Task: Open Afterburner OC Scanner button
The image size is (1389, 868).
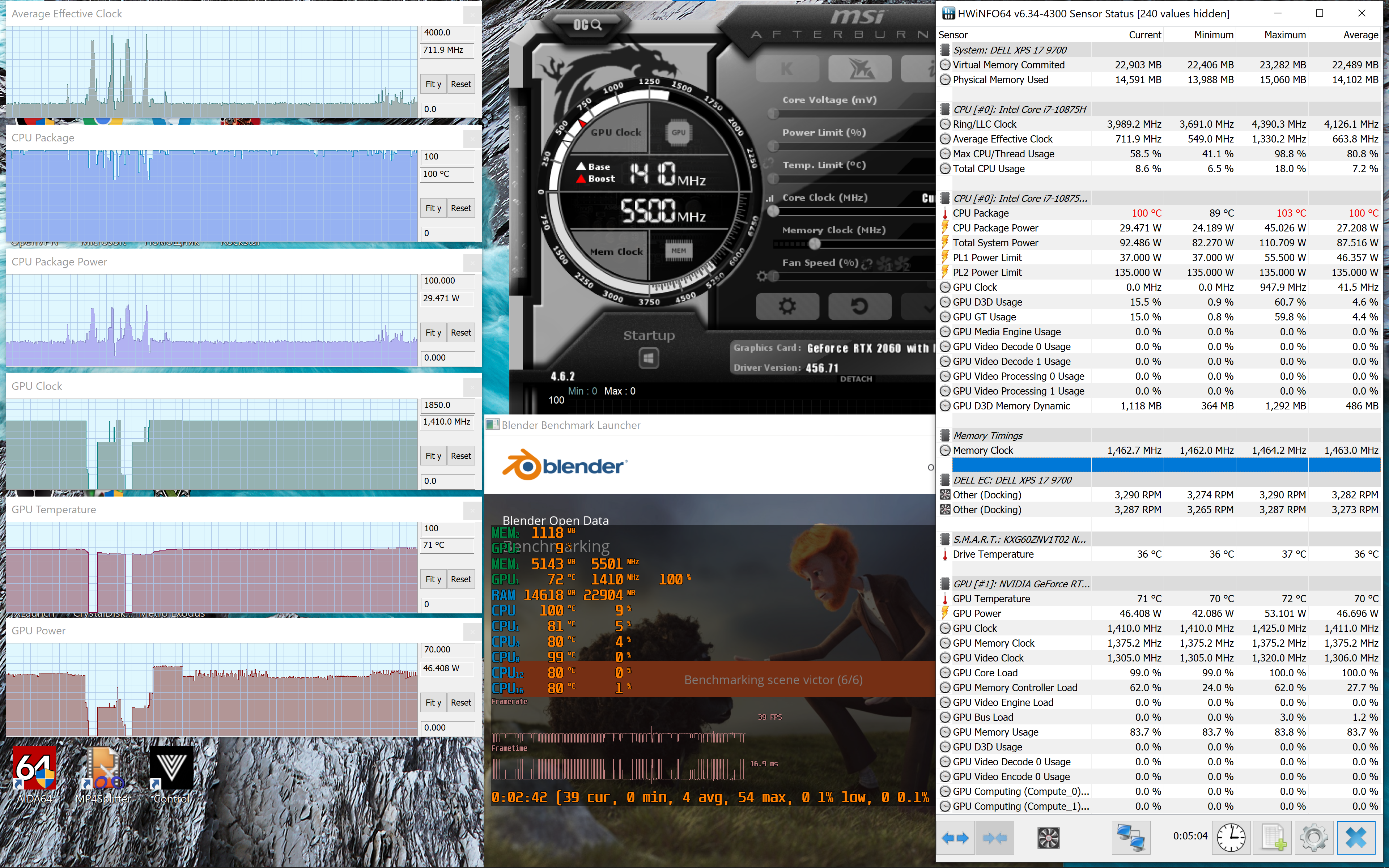Action: [587, 24]
